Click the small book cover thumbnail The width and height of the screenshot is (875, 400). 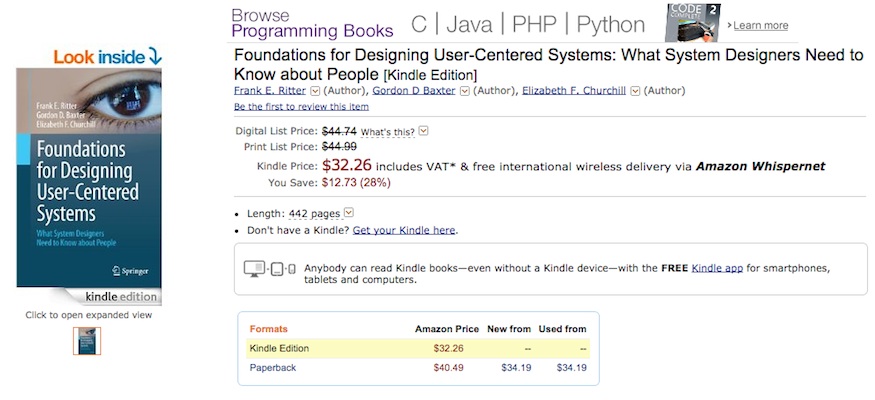87,341
